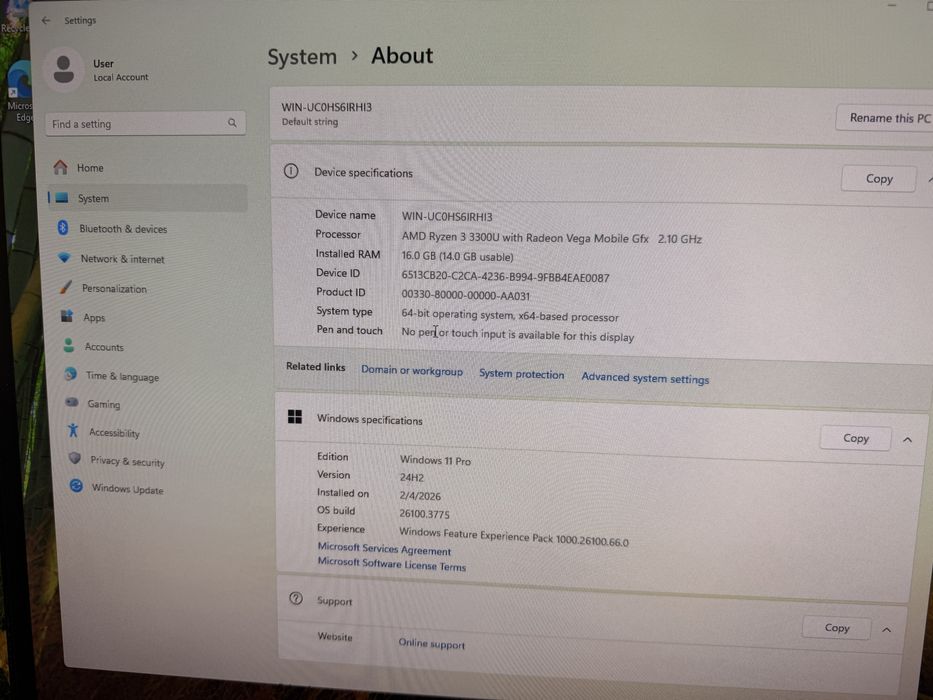The width and height of the screenshot is (933, 700).
Task: Click the Gaming controller icon
Action: pyautogui.click(x=72, y=402)
